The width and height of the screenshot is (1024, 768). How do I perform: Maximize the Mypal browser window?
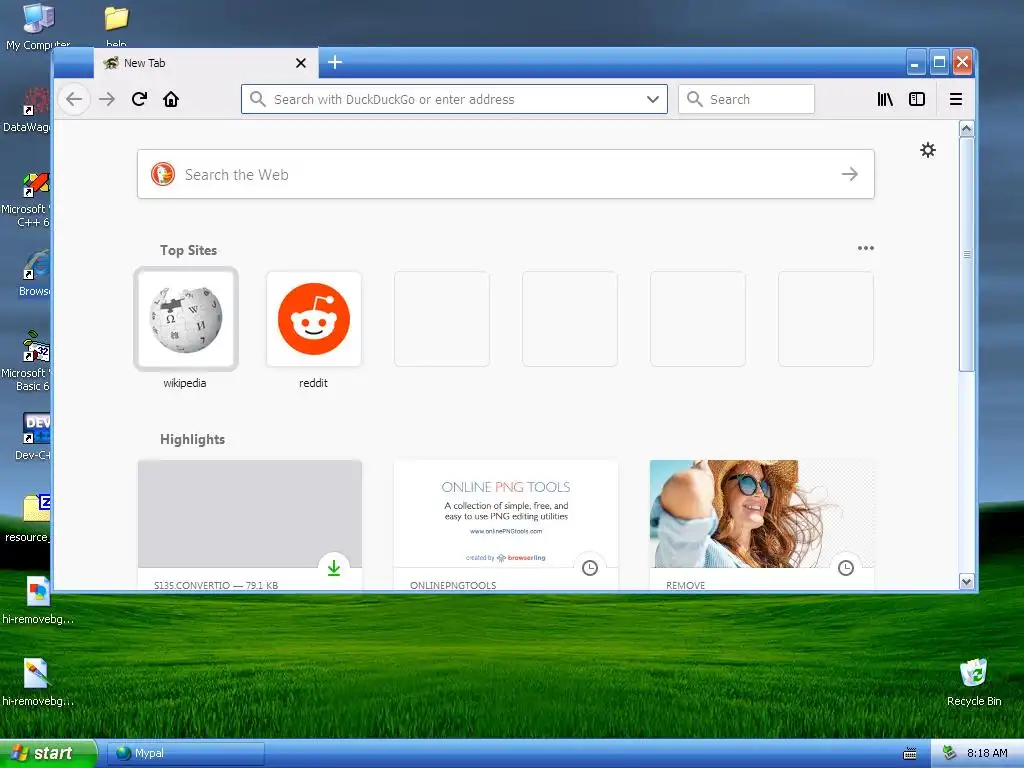939,63
